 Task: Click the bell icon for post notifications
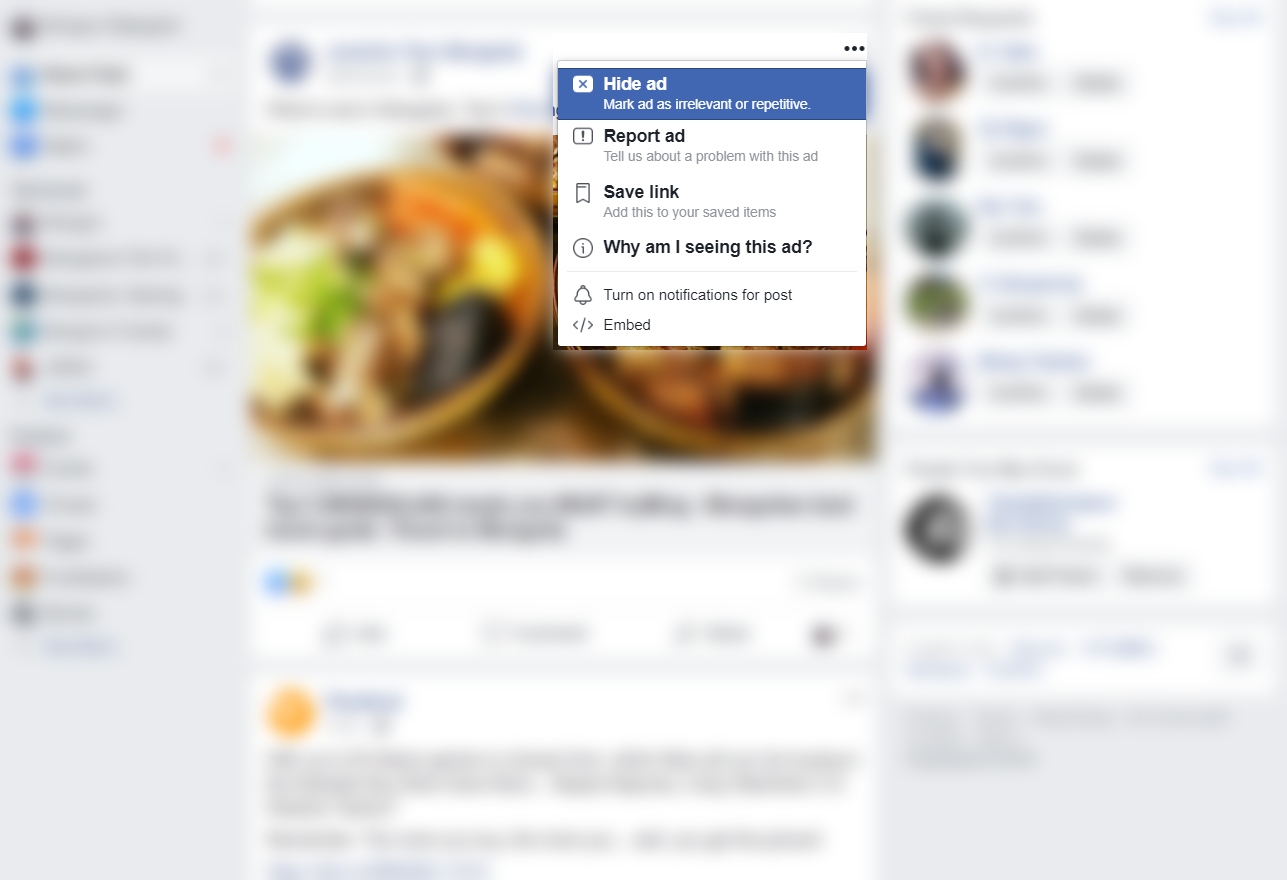click(583, 295)
